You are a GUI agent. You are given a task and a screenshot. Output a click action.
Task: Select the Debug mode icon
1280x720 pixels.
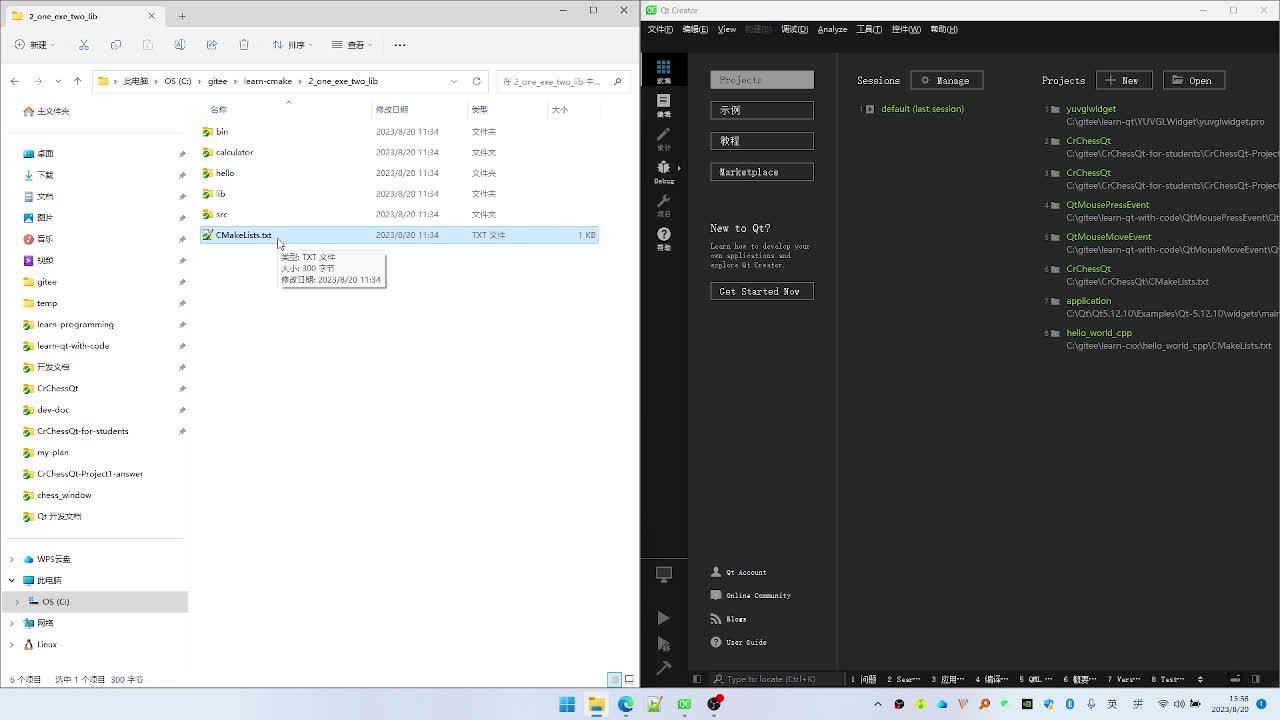[663, 167]
